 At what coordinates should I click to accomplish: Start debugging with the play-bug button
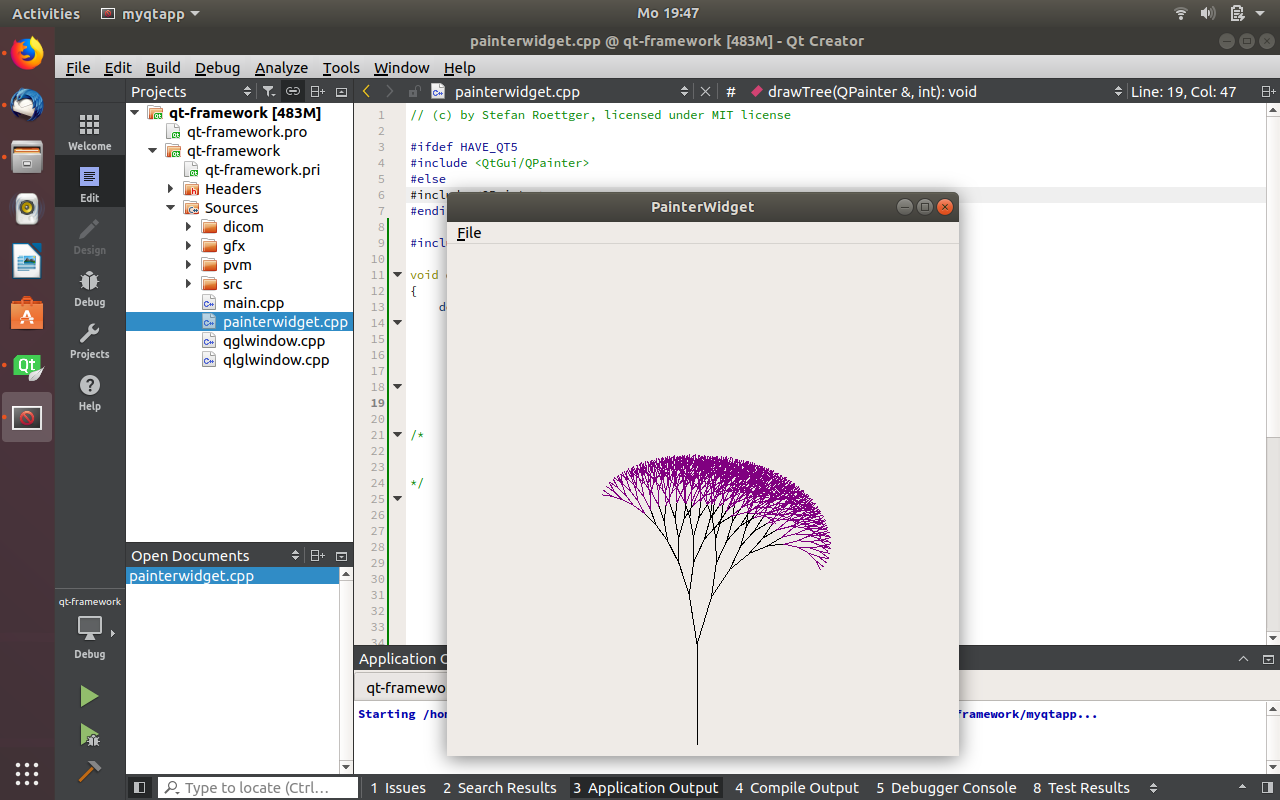(89, 735)
